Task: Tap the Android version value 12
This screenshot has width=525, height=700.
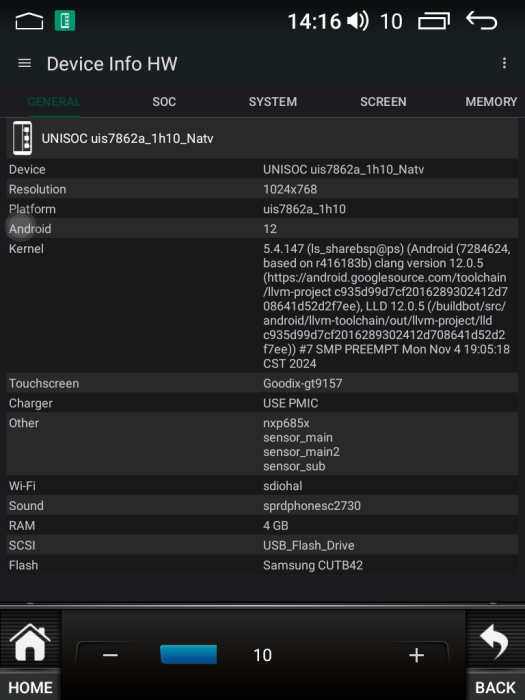Action: 270,229
